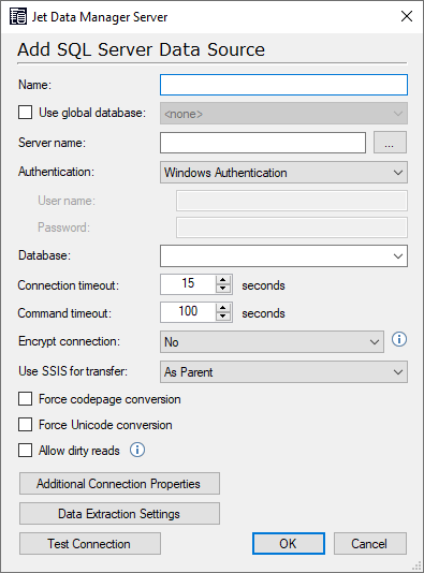Click the Name input field
Image resolution: width=424 pixels, height=573 pixels.
coord(284,85)
